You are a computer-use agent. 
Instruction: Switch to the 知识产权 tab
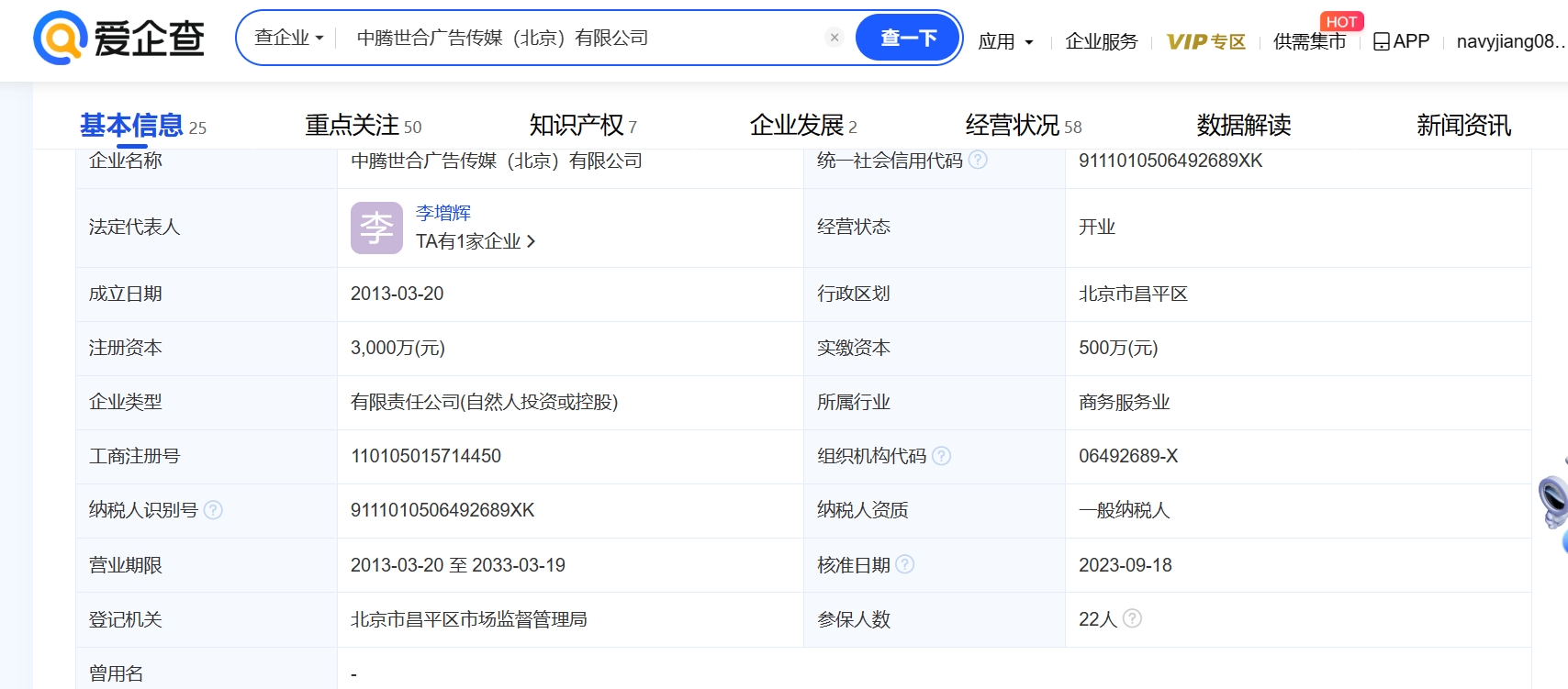click(x=583, y=125)
